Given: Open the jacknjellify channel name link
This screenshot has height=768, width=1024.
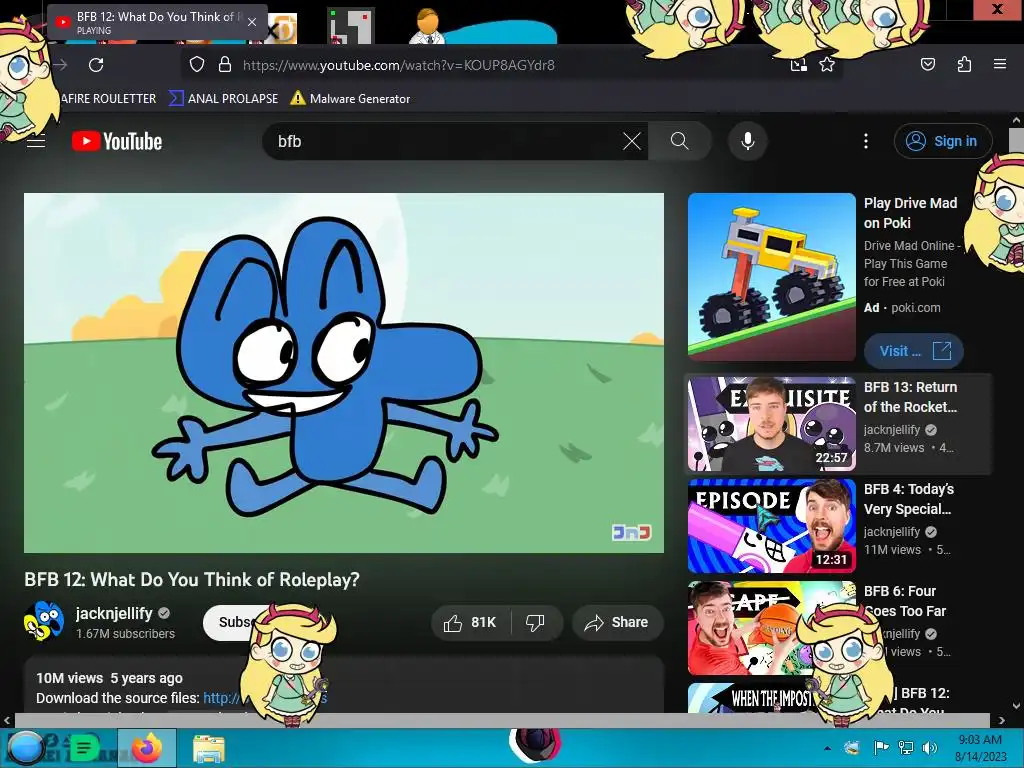Looking at the screenshot, I should tap(114, 613).
